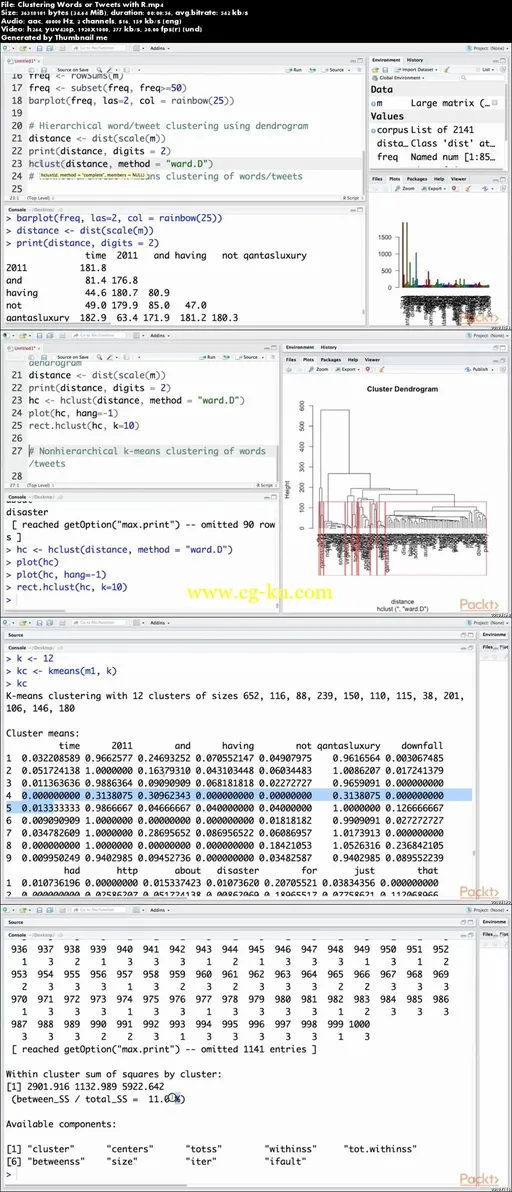Click Zoom above the barplot
This screenshot has width=512, height=1192.
coord(406,188)
